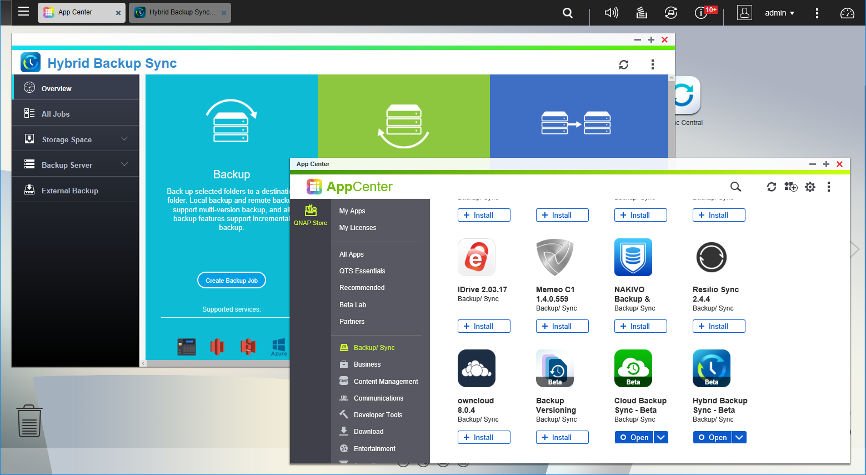Select Content Management category

[x=378, y=381]
